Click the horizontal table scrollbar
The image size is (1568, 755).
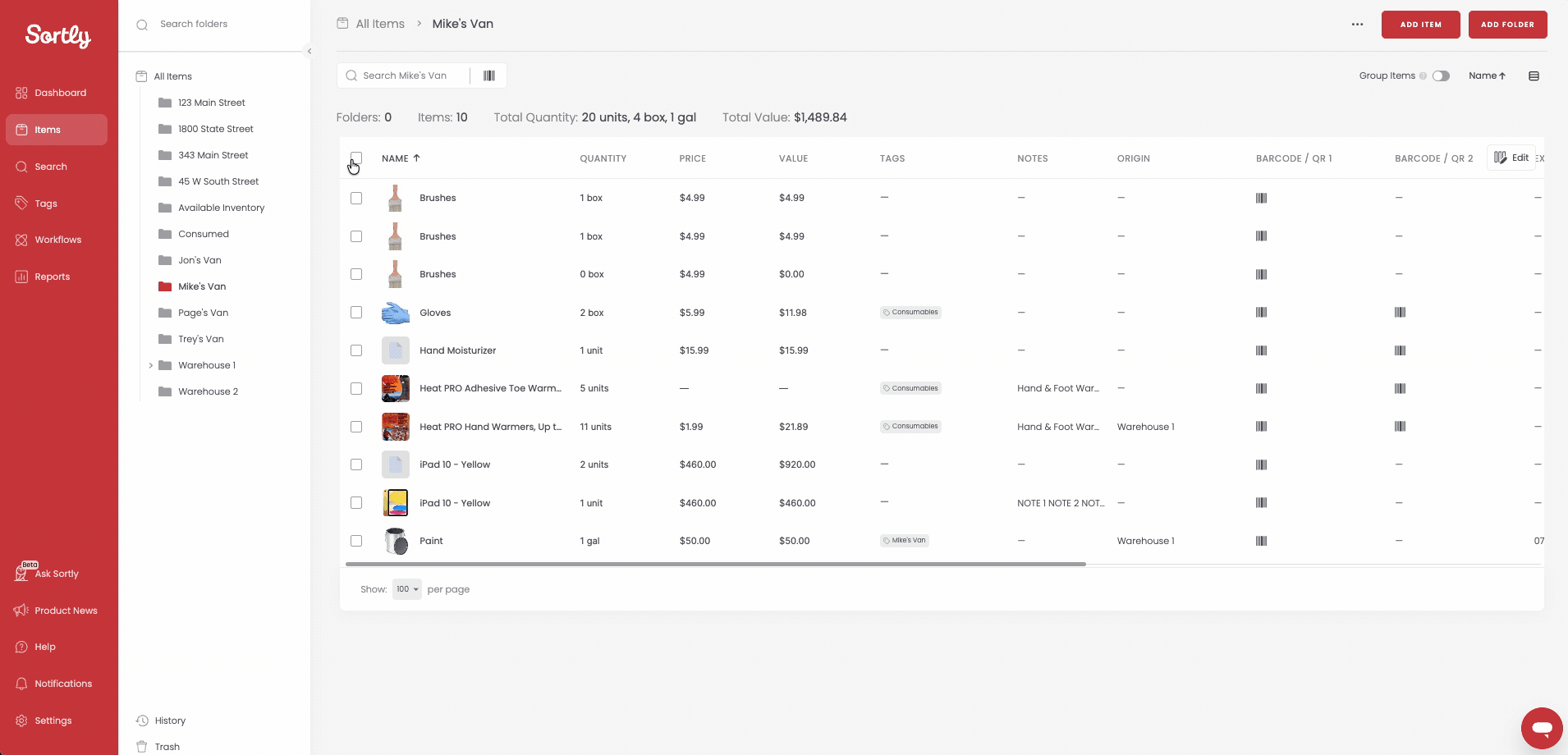[715, 565]
